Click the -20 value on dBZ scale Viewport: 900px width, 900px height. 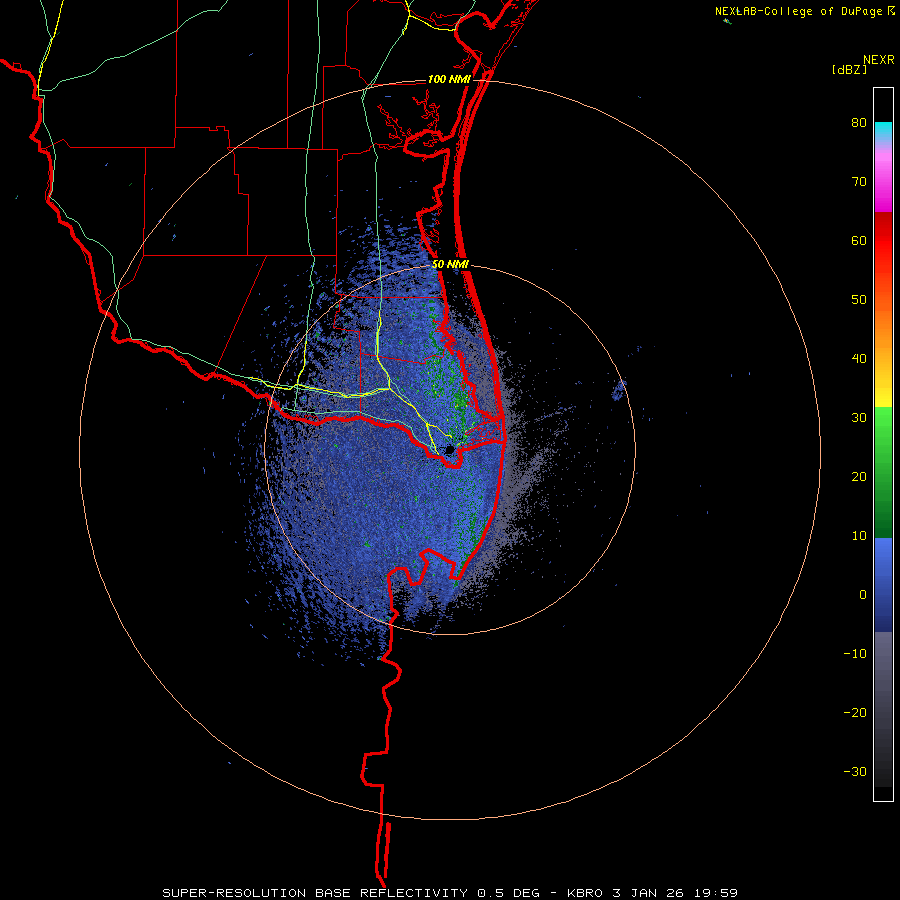point(855,713)
